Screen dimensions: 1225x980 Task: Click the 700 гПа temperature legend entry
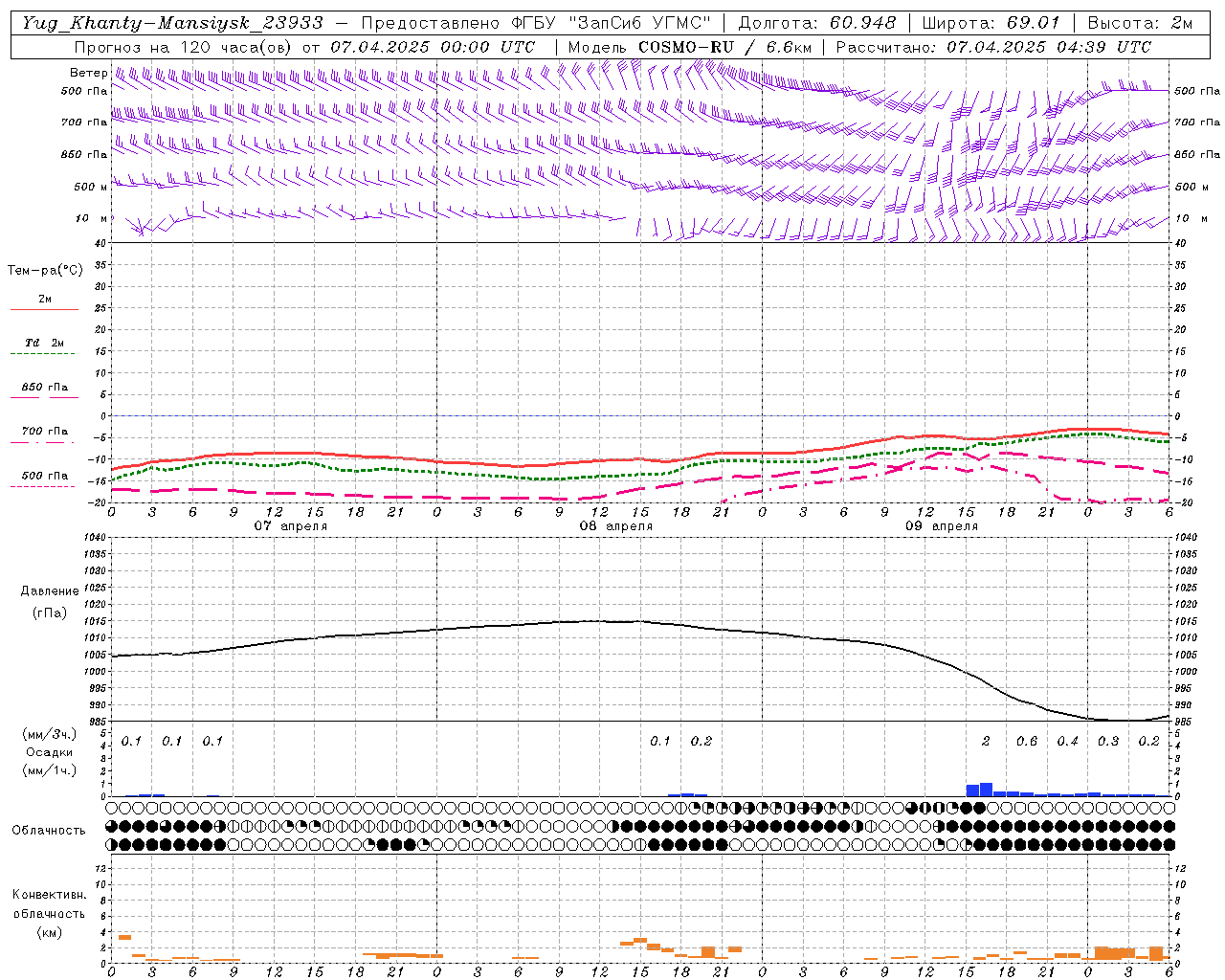pyautogui.click(x=45, y=431)
